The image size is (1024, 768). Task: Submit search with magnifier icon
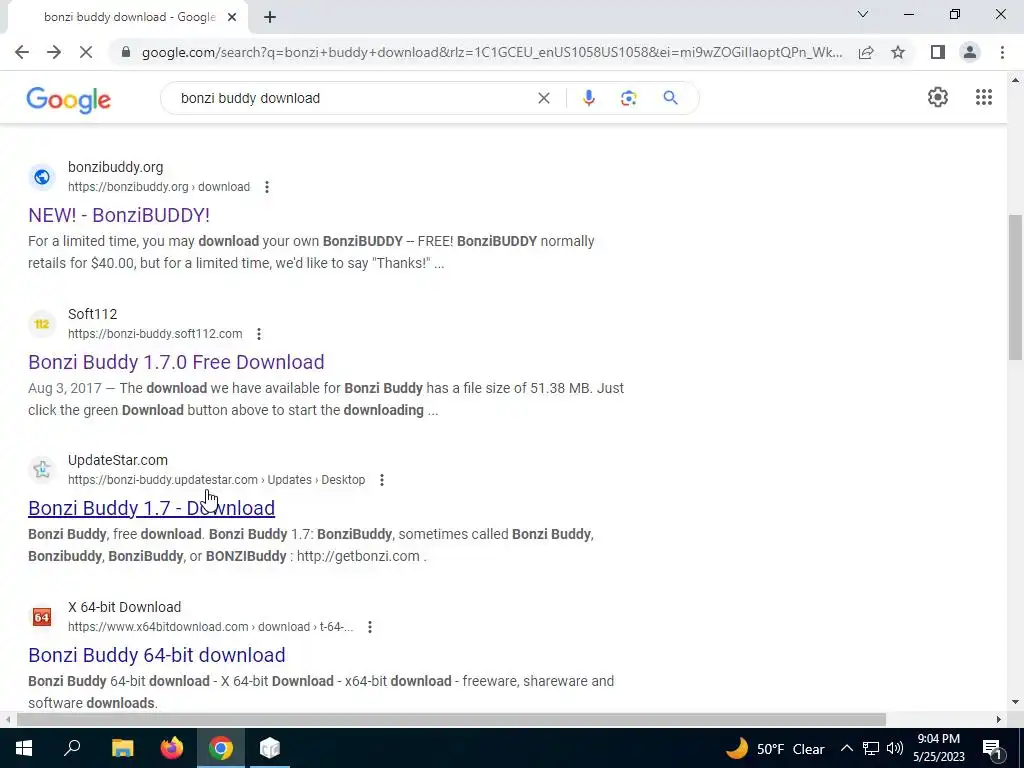pyautogui.click(x=670, y=98)
